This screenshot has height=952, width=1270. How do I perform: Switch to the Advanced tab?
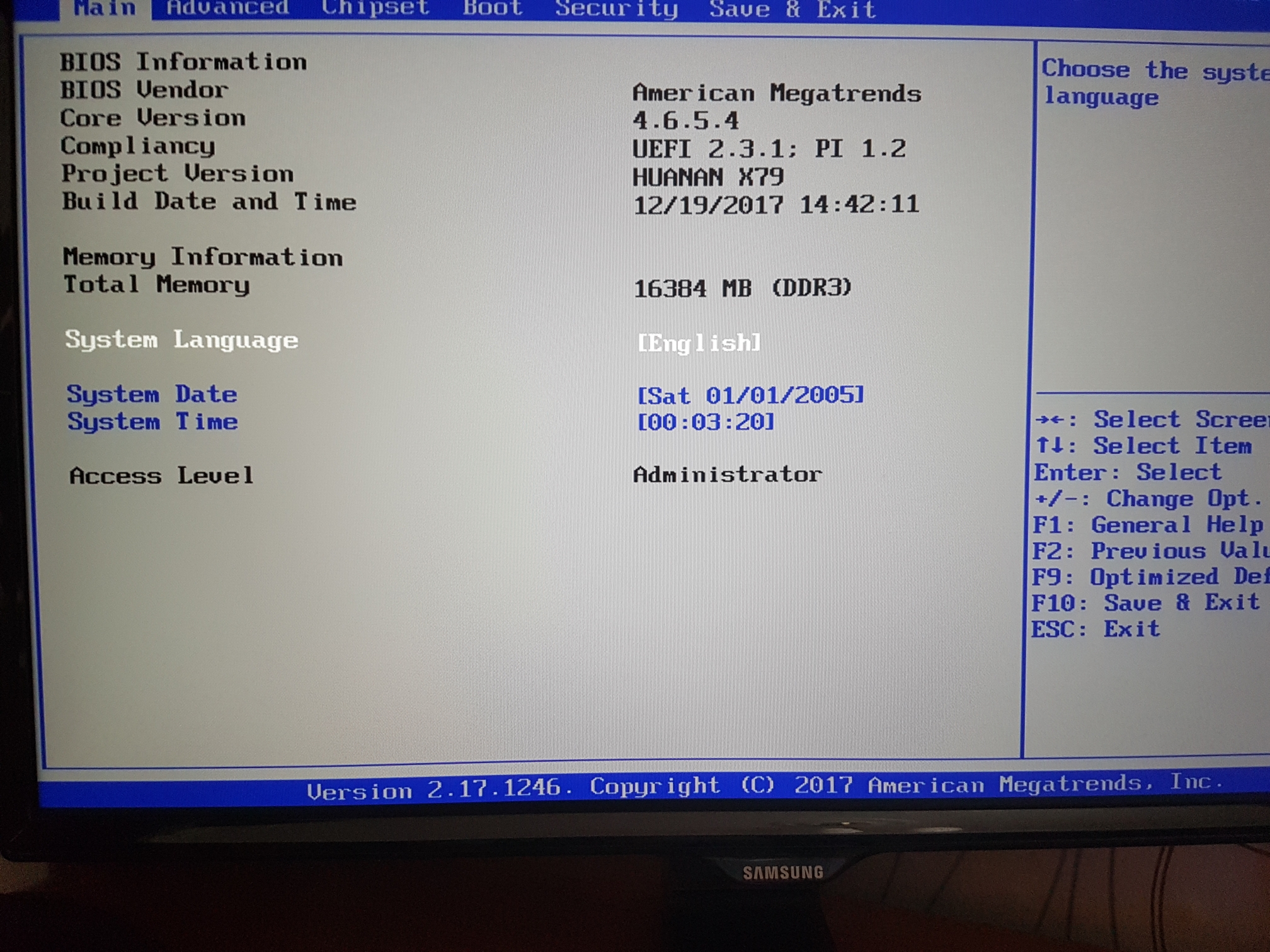tap(227, 8)
